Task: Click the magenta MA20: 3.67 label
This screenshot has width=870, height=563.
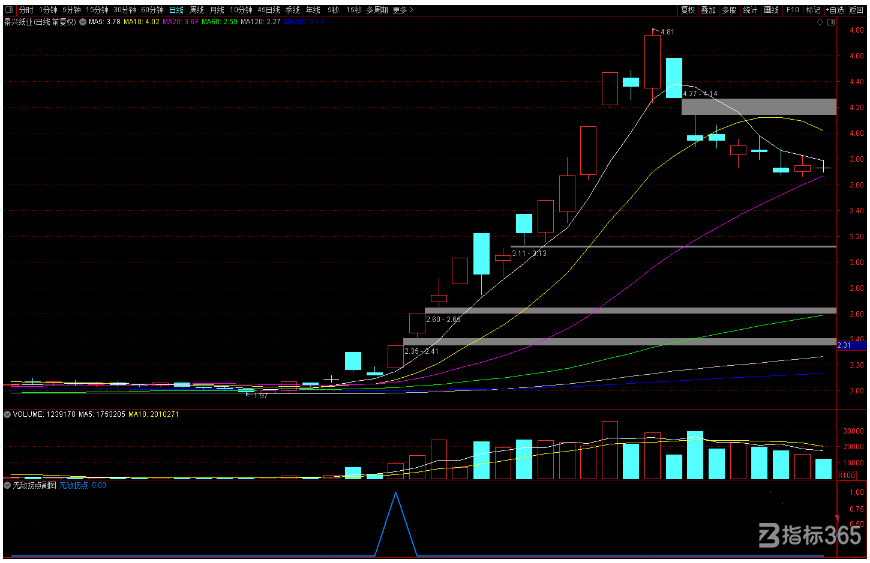Action: click(180, 22)
